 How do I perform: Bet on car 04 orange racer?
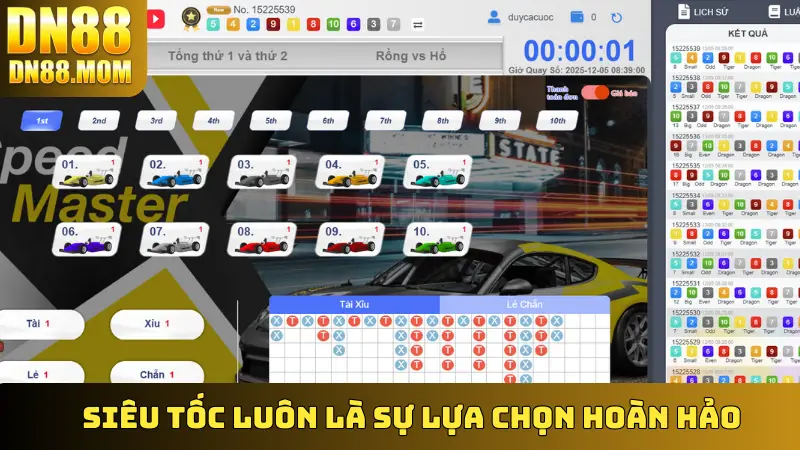pyautogui.click(x=350, y=172)
